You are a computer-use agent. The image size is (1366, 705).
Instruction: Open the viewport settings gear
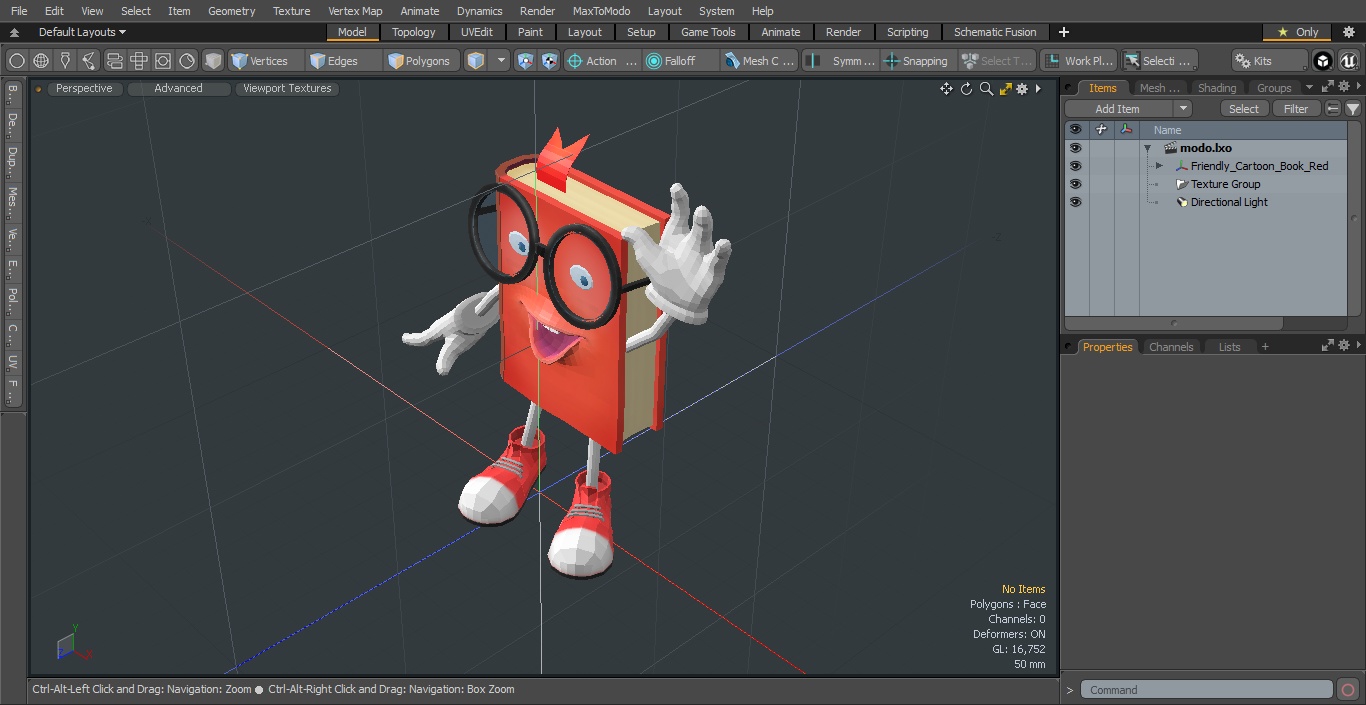(x=1022, y=89)
